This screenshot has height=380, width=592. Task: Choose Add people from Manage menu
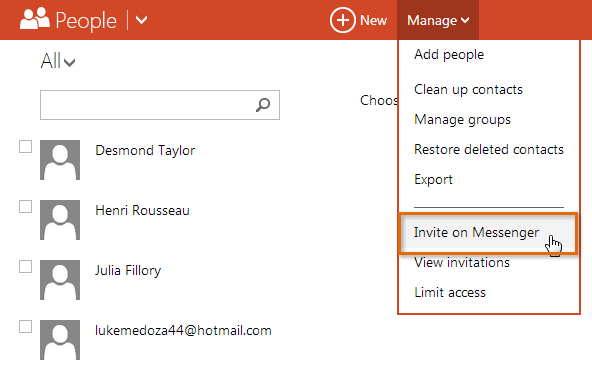point(449,55)
